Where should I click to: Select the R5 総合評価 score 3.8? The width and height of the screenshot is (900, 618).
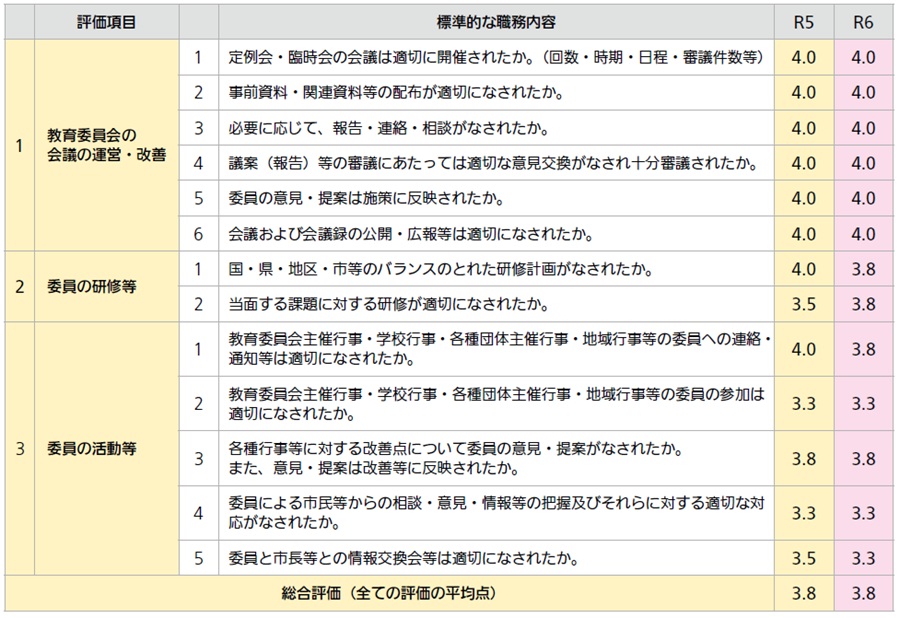pyautogui.click(x=803, y=593)
